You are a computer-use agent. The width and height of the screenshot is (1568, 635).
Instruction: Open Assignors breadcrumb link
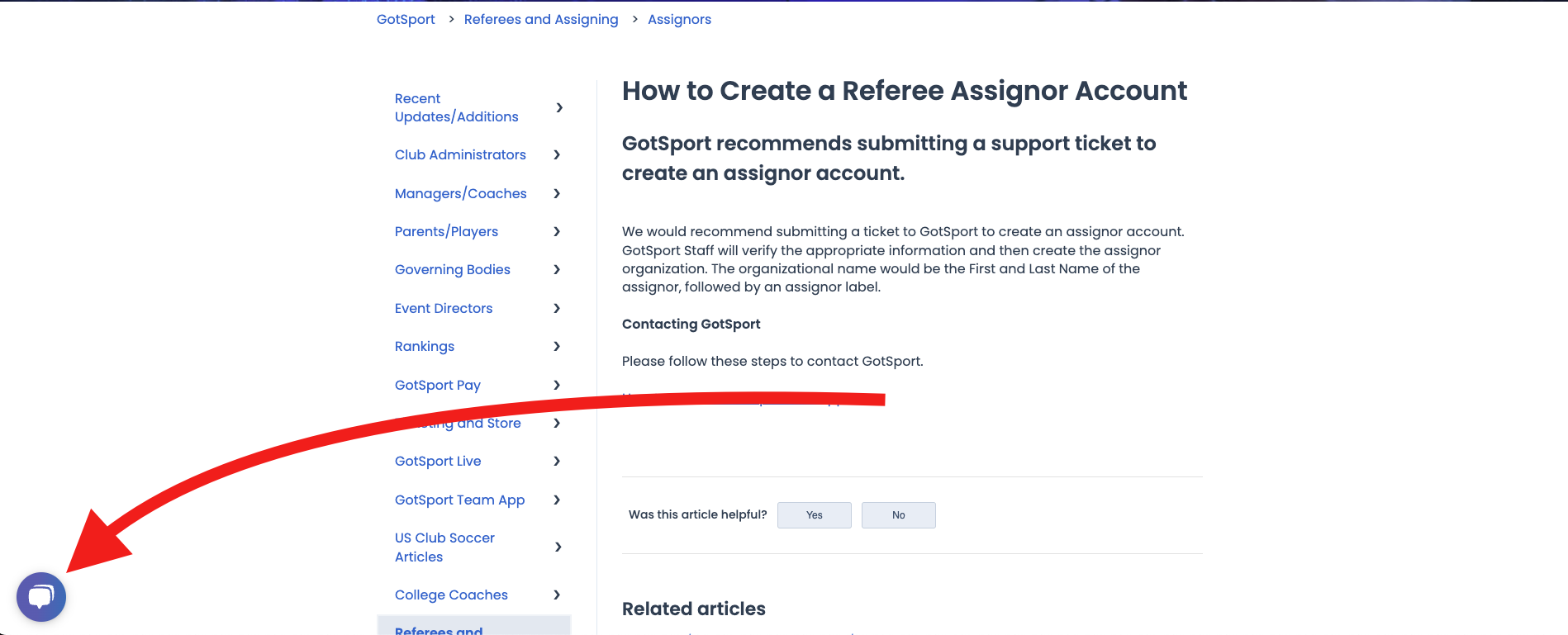tap(679, 19)
